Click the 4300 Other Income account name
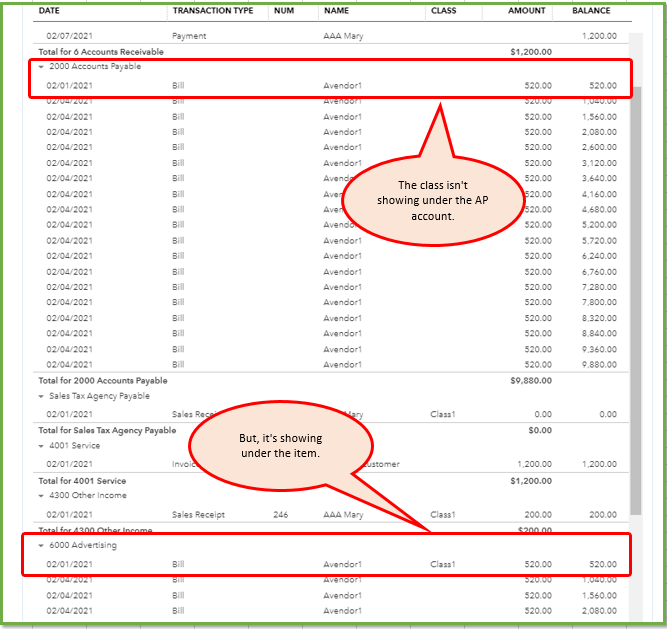 tap(88, 495)
